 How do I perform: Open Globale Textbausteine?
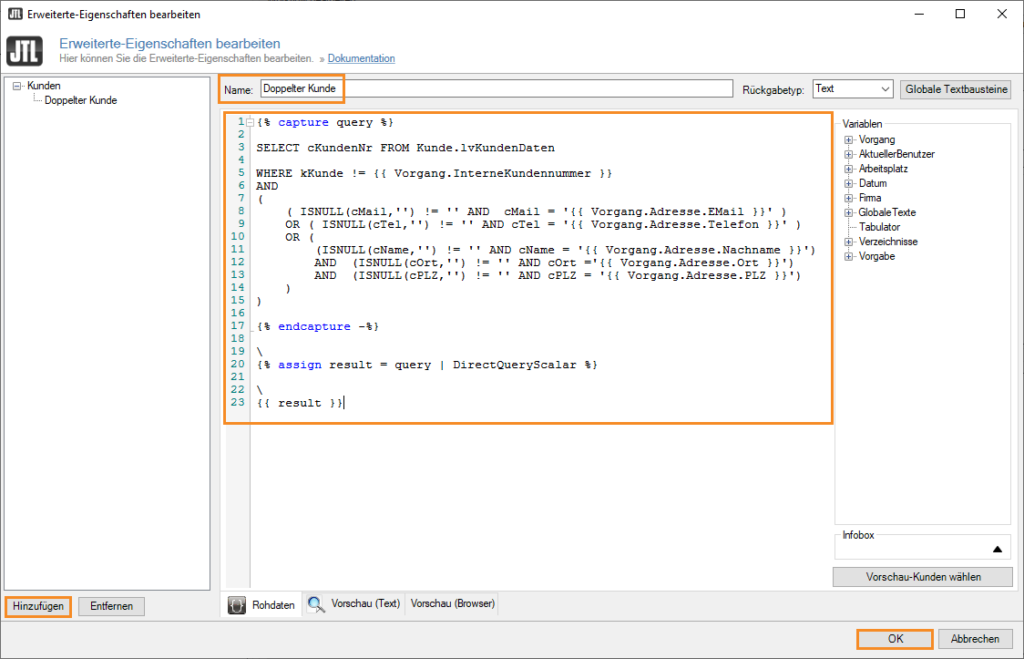click(956, 88)
